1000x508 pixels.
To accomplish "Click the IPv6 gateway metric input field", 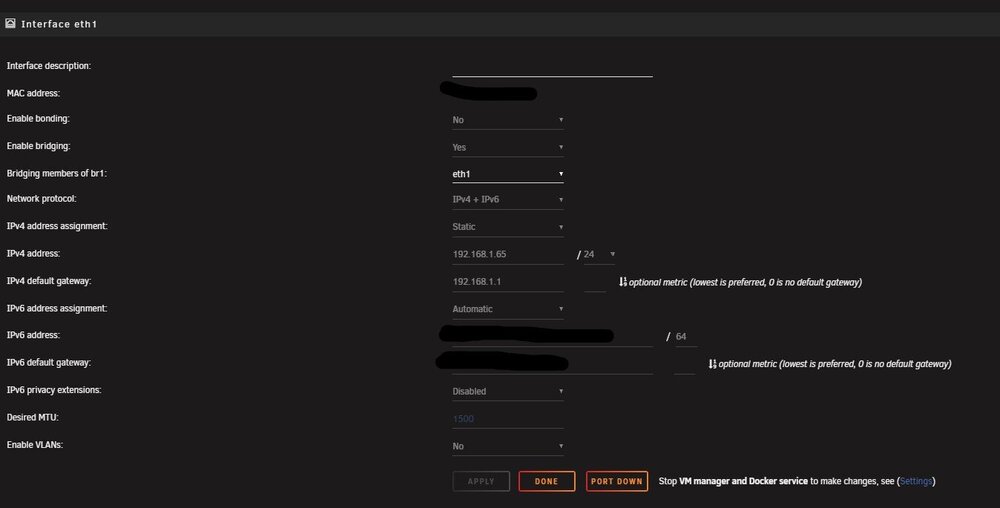I will 684,365.
